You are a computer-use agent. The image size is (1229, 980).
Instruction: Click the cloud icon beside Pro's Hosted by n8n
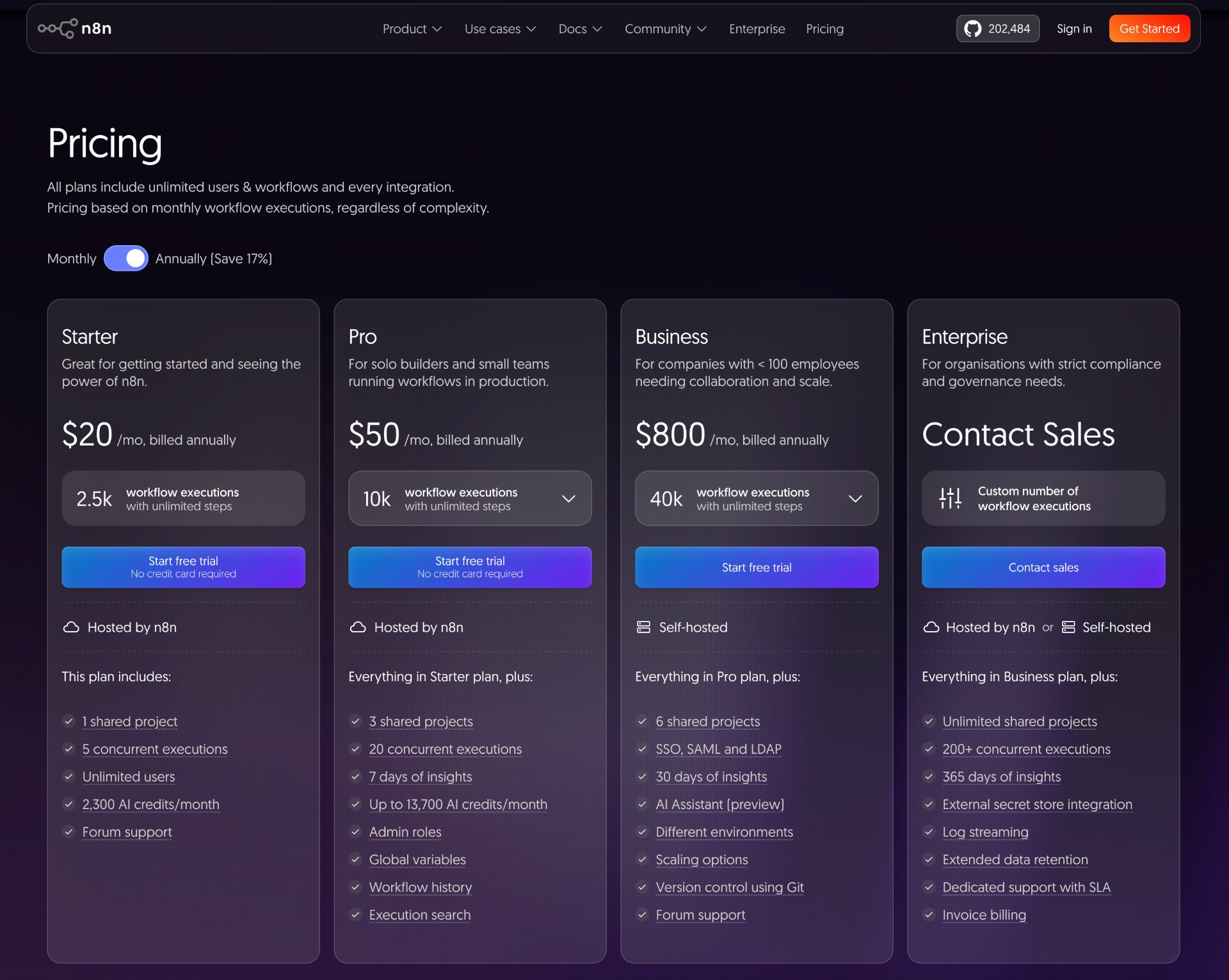pos(358,627)
